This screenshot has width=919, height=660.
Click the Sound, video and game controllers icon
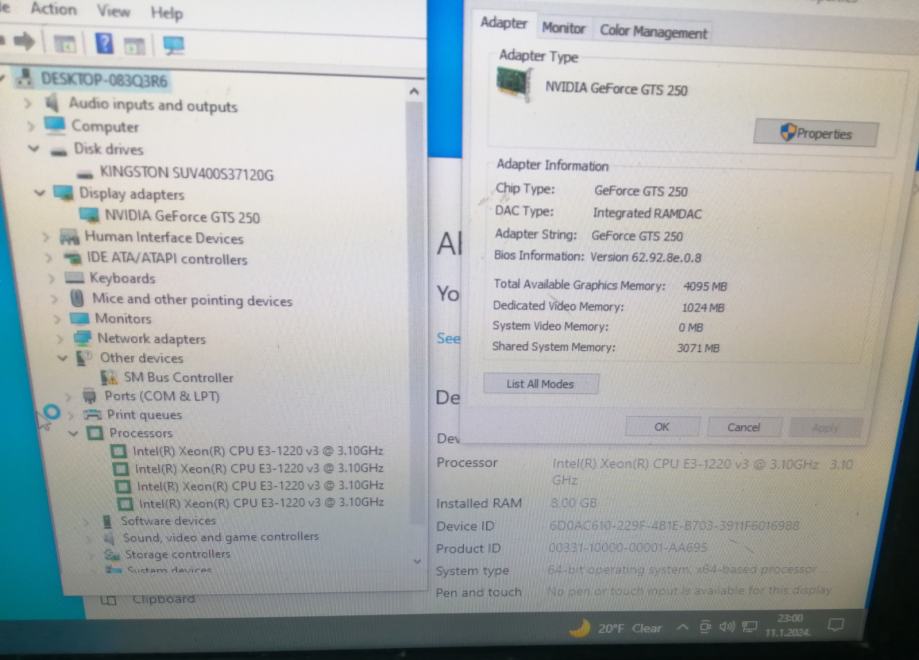click(108, 537)
